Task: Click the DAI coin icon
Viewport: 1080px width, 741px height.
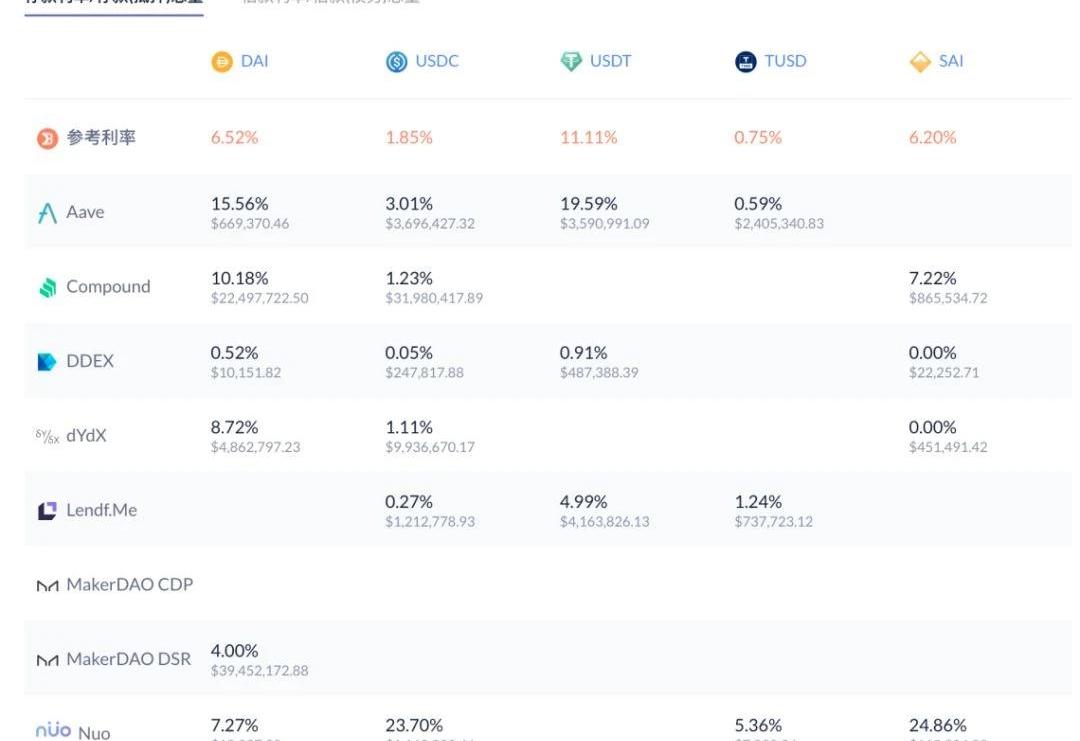Action: coord(221,62)
